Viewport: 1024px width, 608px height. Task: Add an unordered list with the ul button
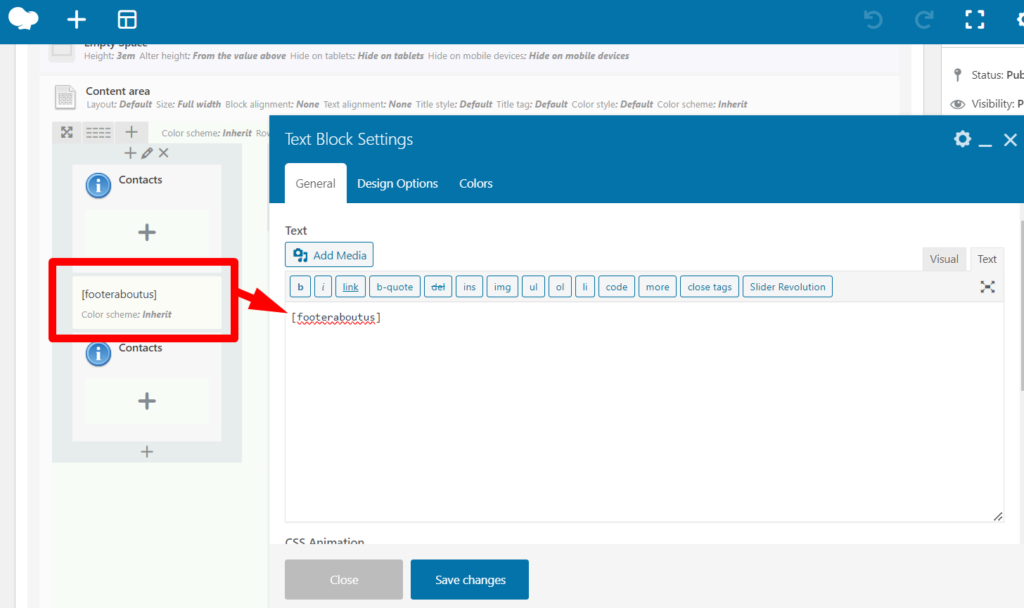[x=533, y=286]
